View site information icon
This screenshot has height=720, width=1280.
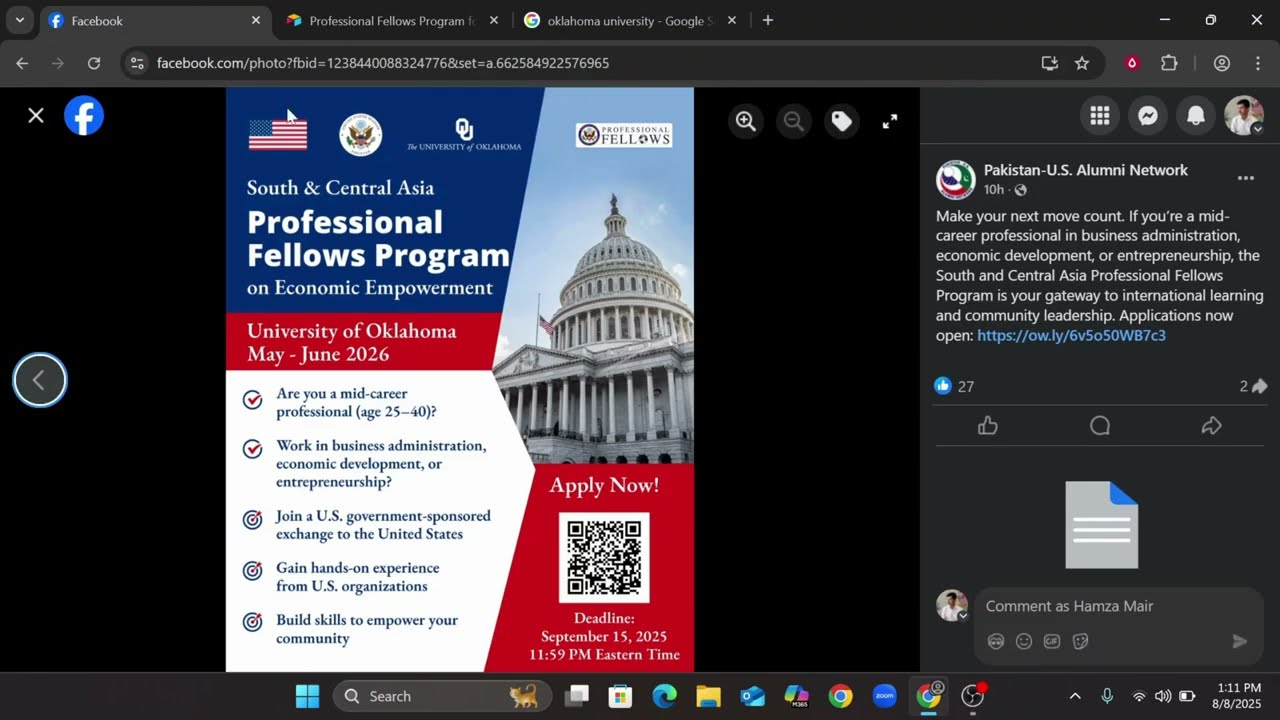(138, 63)
